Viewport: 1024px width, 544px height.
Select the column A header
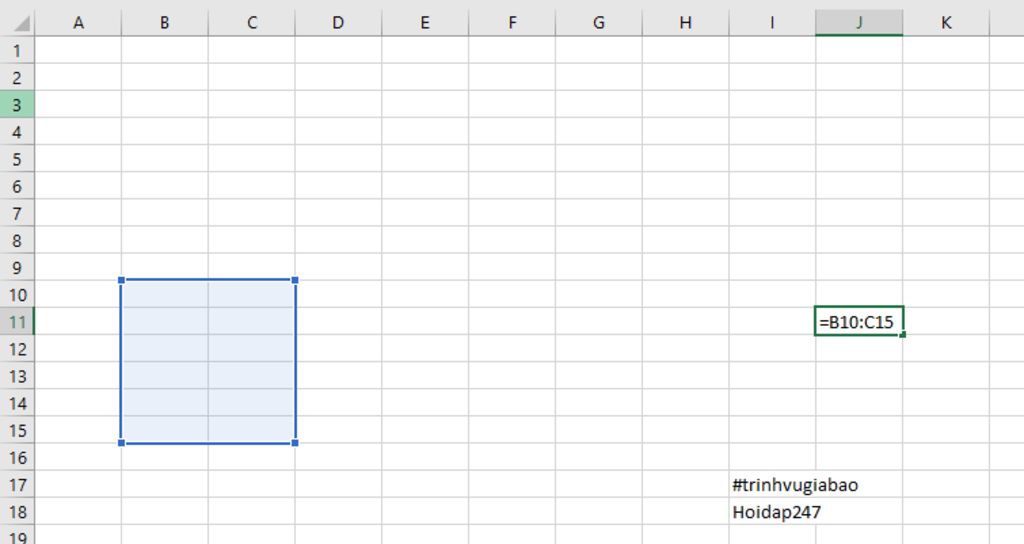point(78,22)
